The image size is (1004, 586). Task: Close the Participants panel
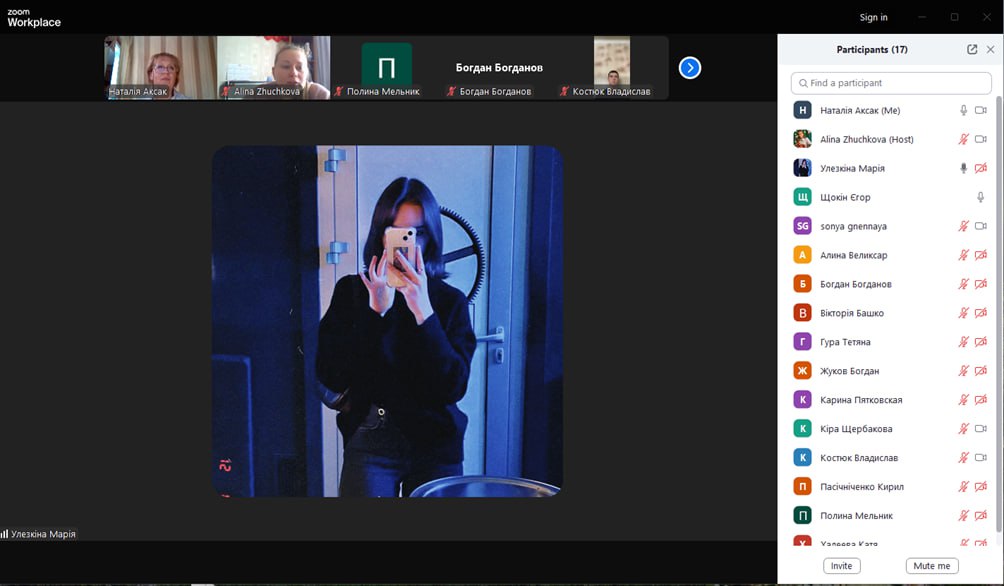point(991,49)
